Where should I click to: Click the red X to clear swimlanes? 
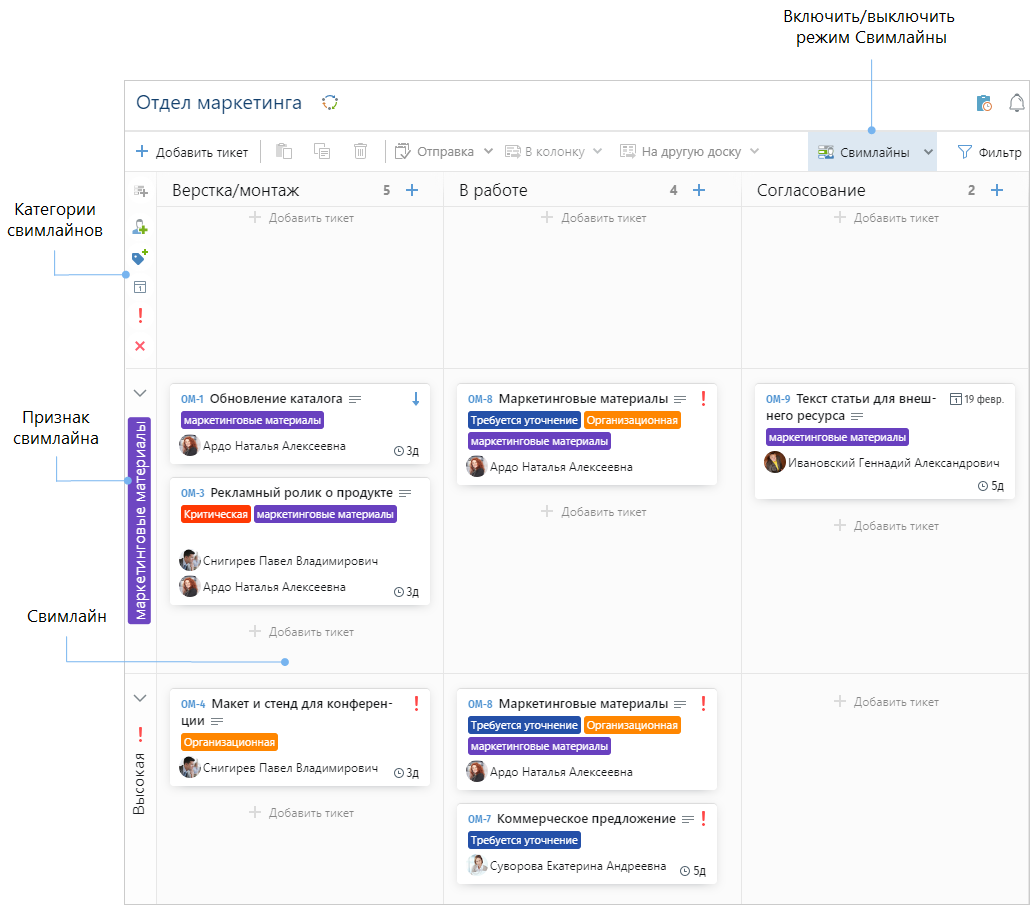point(140,346)
